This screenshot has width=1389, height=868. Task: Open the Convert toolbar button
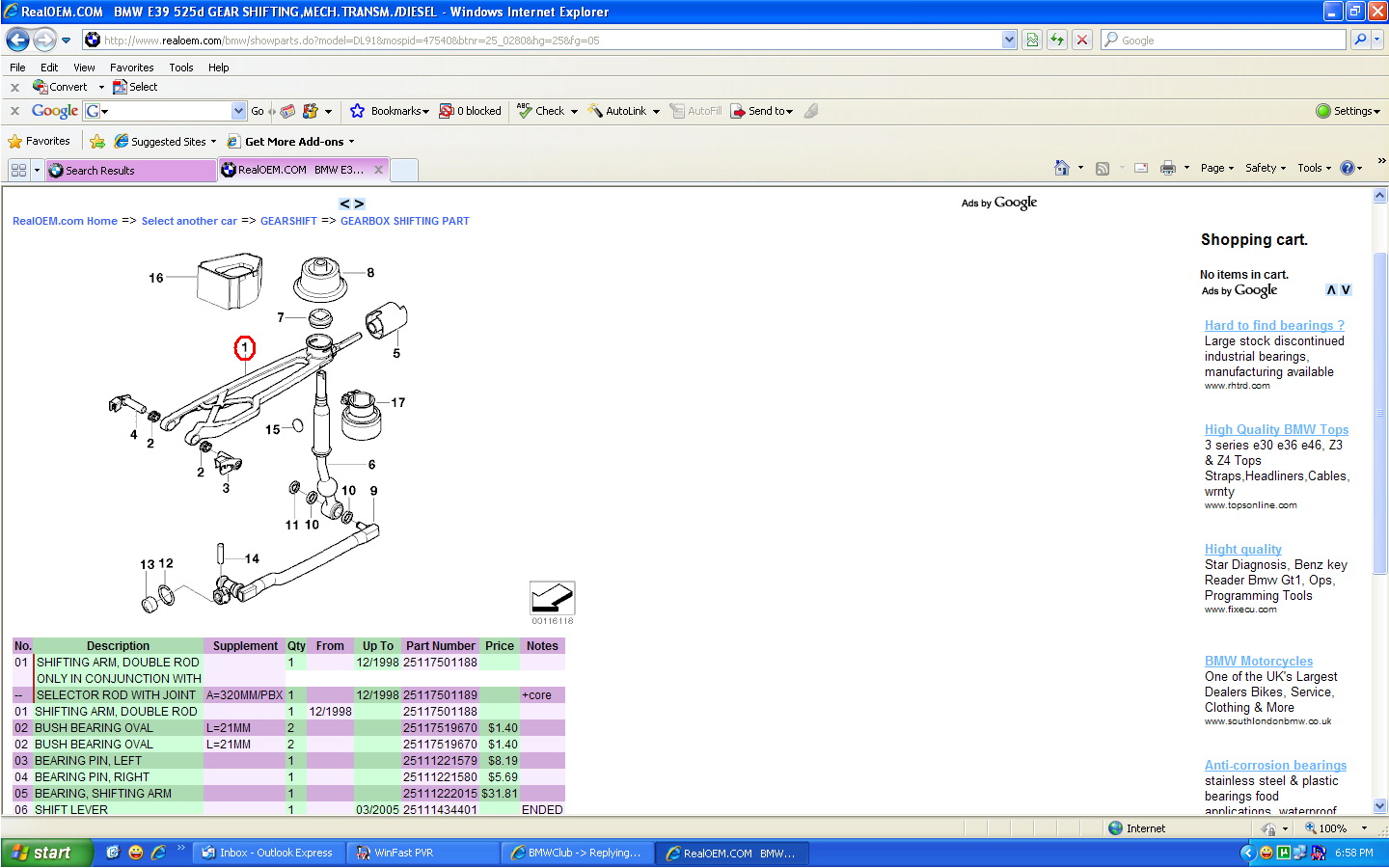(x=60, y=87)
